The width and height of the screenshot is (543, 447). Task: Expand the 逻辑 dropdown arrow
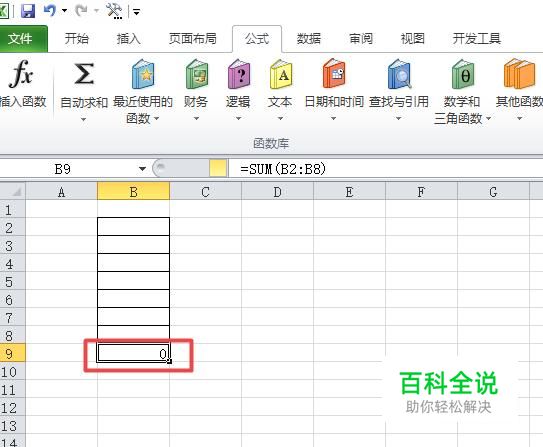click(x=238, y=119)
